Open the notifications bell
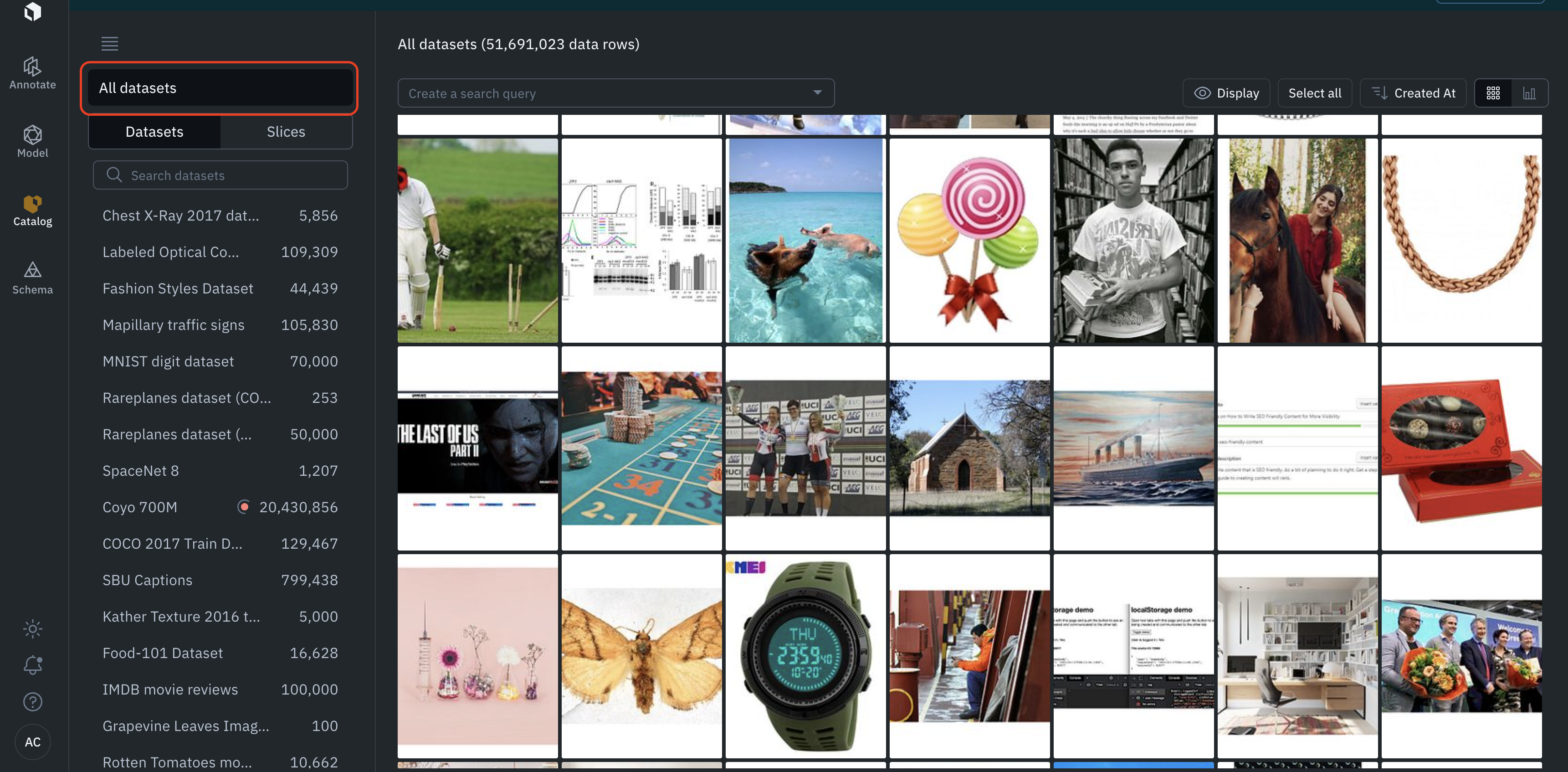This screenshot has width=1568, height=772. 32,665
